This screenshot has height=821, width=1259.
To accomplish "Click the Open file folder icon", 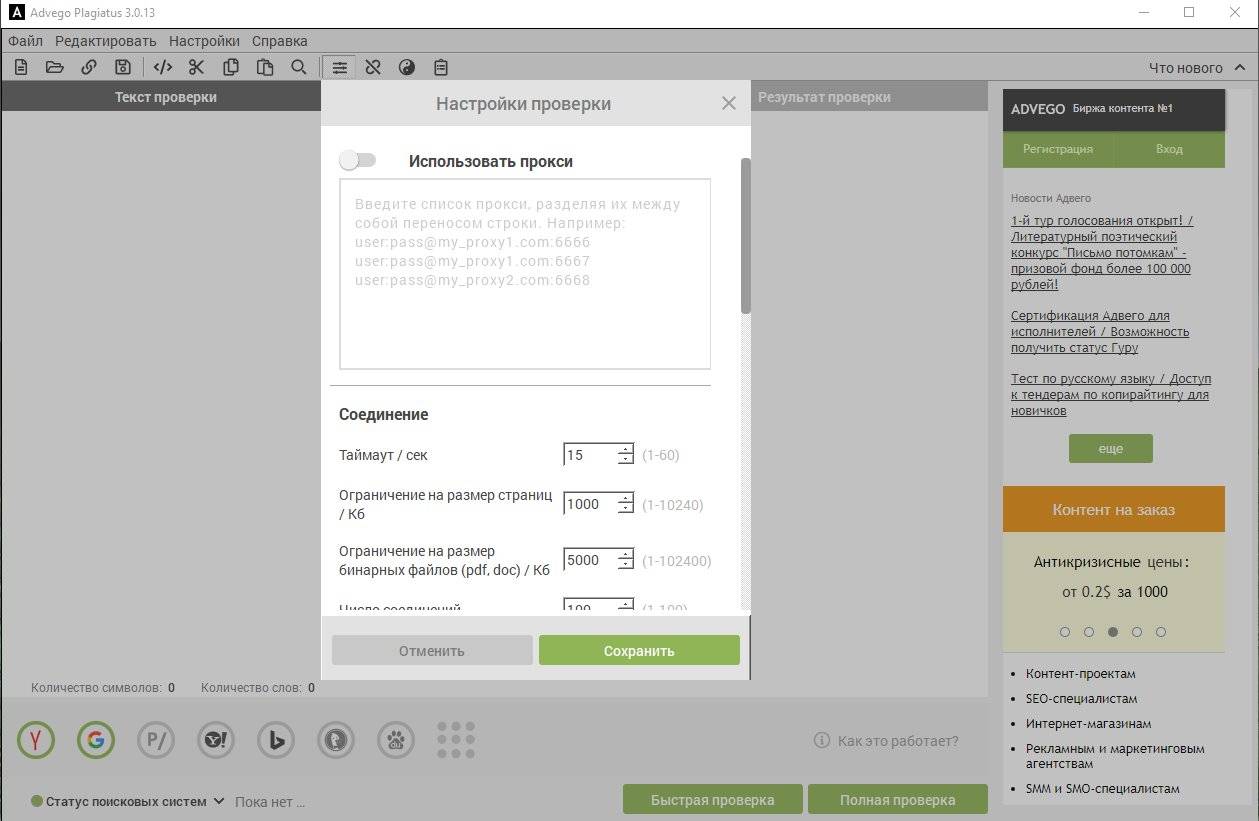I will tap(54, 67).
